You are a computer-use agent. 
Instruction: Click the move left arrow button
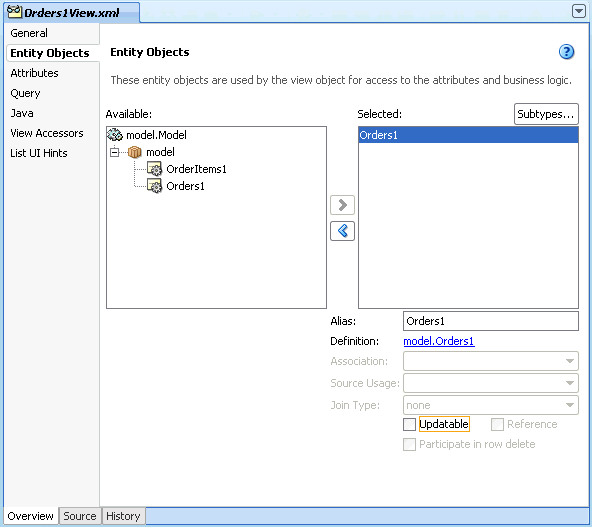click(342, 231)
